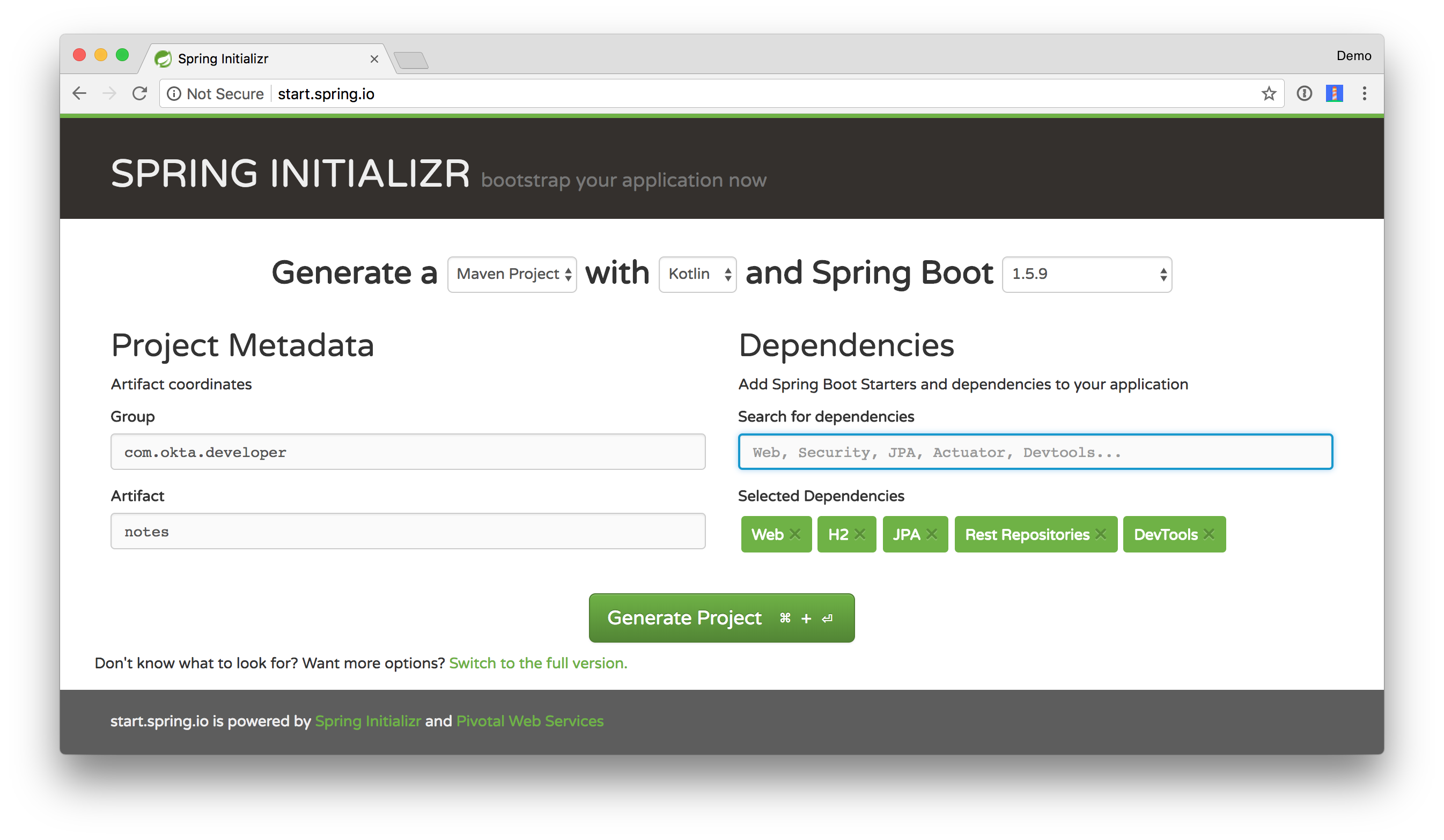Open Chrome three-dot menu
Screen dimensions: 1444x840
pos(1365,93)
